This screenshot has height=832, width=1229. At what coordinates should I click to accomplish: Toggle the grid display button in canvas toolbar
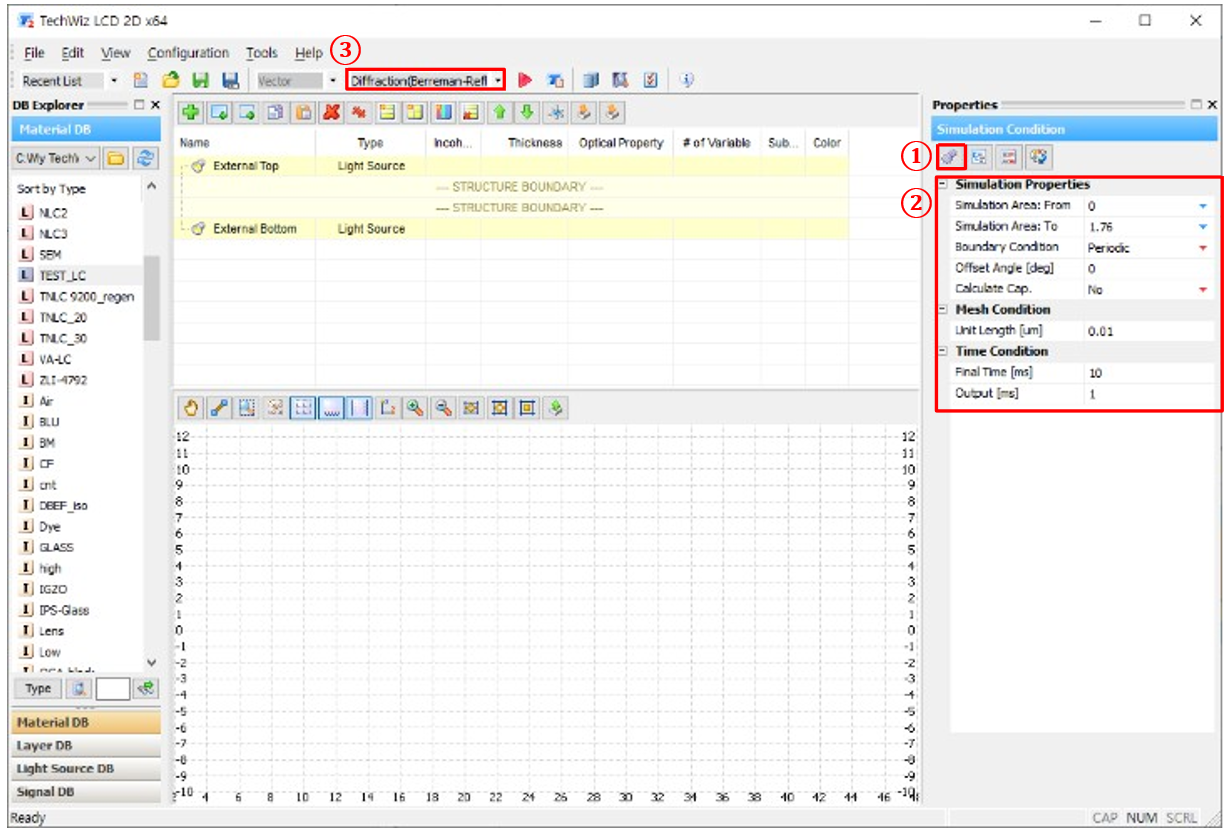tap(303, 408)
